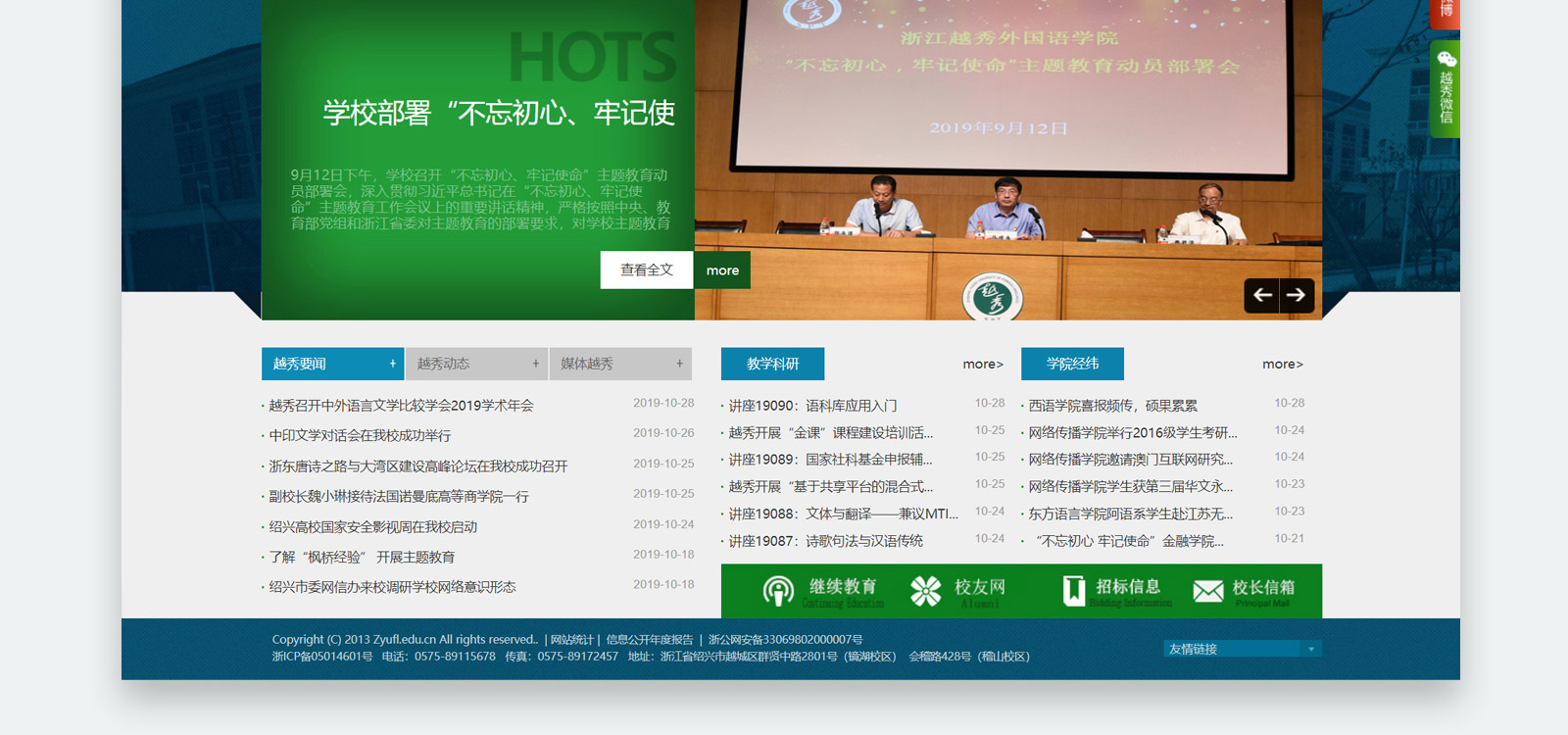Click the previous slide left arrow
This screenshot has width=1568, height=735.
pyautogui.click(x=1262, y=295)
